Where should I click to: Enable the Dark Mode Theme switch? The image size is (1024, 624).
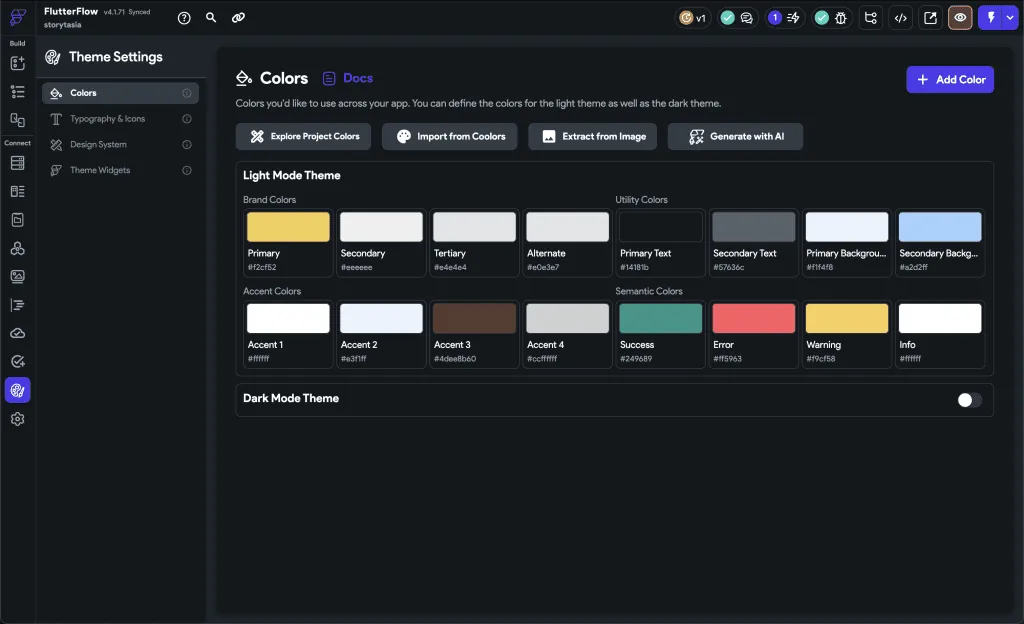point(969,400)
